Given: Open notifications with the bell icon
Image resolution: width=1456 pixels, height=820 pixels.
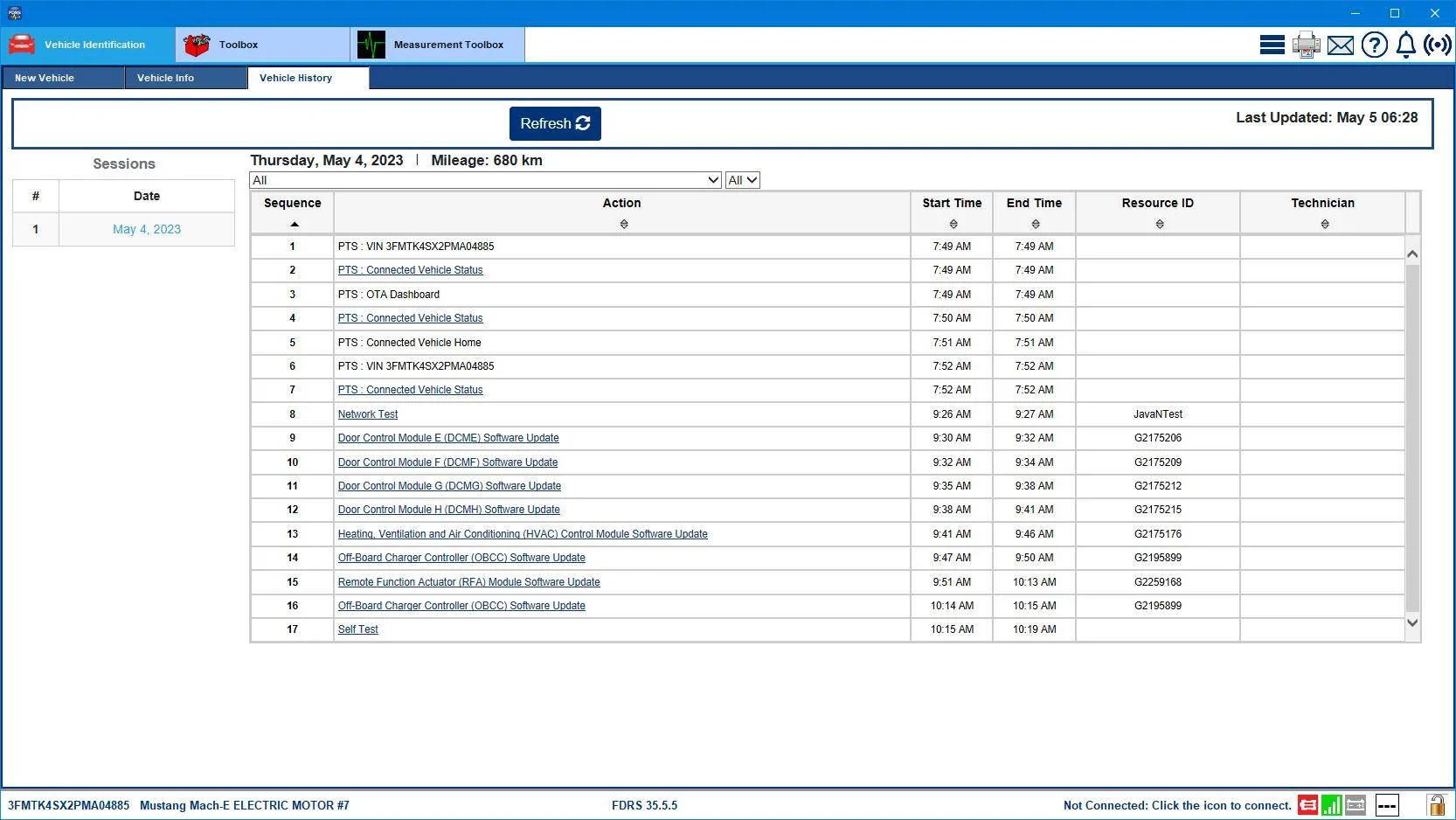Looking at the screenshot, I should (1406, 45).
